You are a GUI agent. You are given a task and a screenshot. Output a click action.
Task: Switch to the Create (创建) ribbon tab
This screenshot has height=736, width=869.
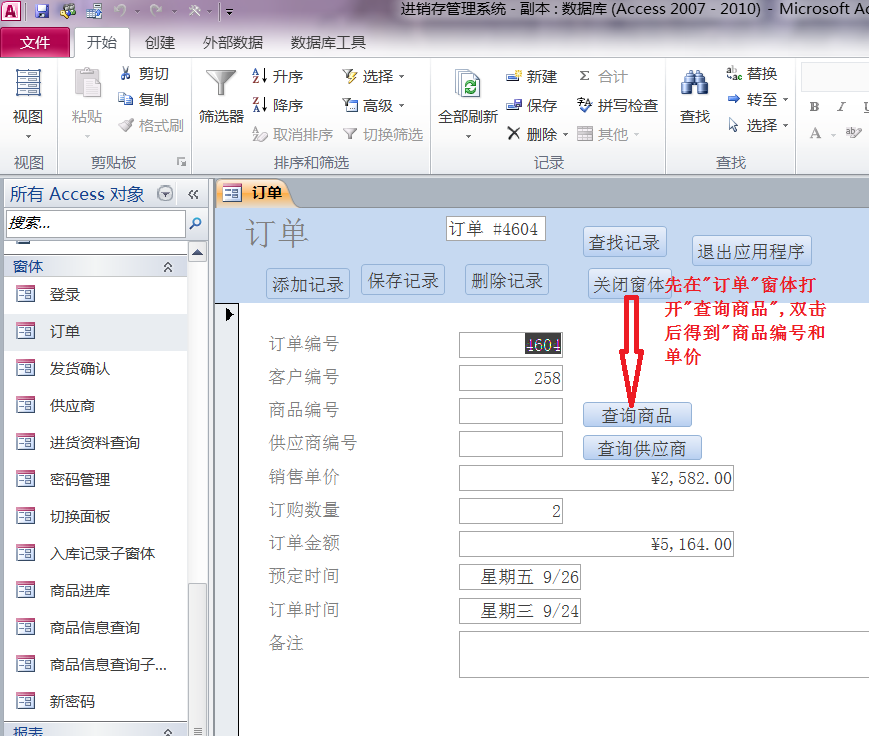(x=160, y=43)
